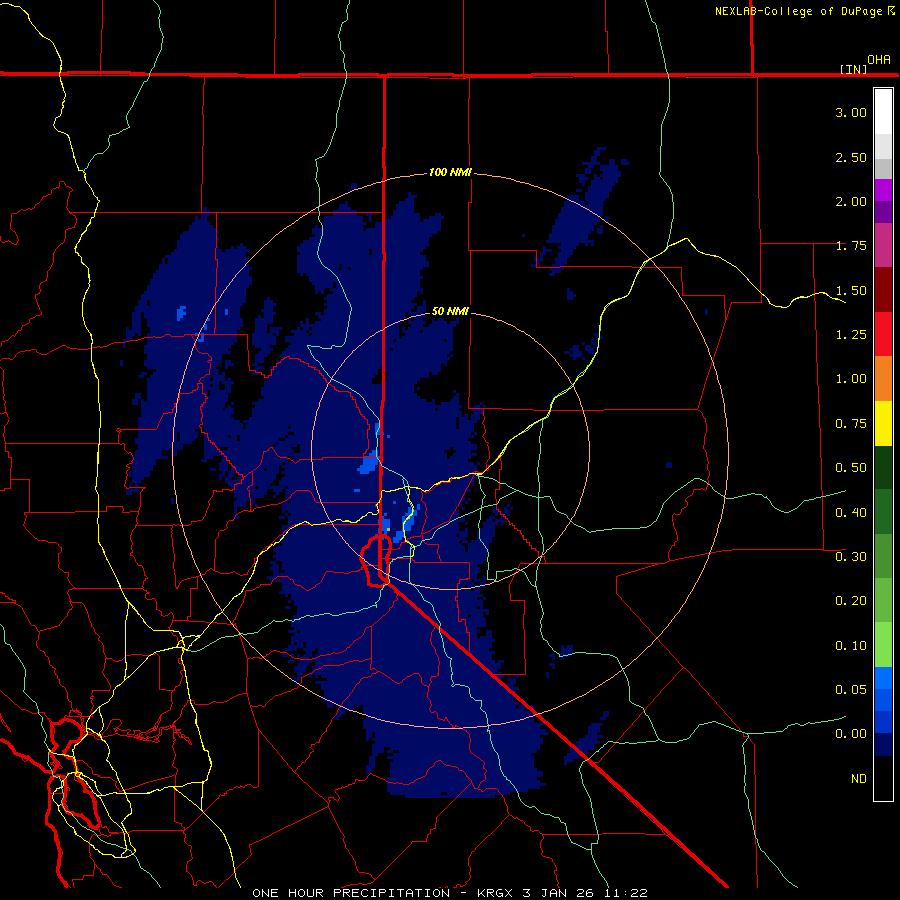Click the NEXLAB-College of DuPage watermark text

805,11
